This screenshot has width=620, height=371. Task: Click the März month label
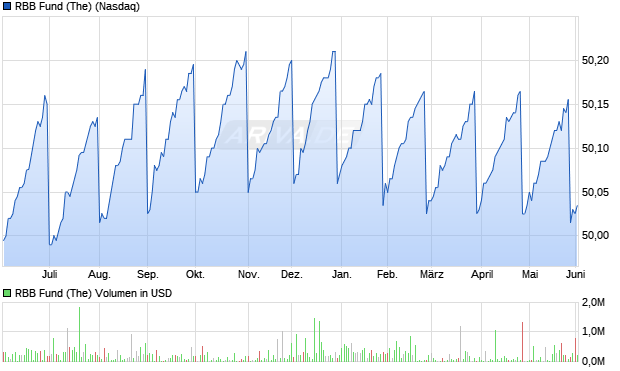(x=432, y=274)
